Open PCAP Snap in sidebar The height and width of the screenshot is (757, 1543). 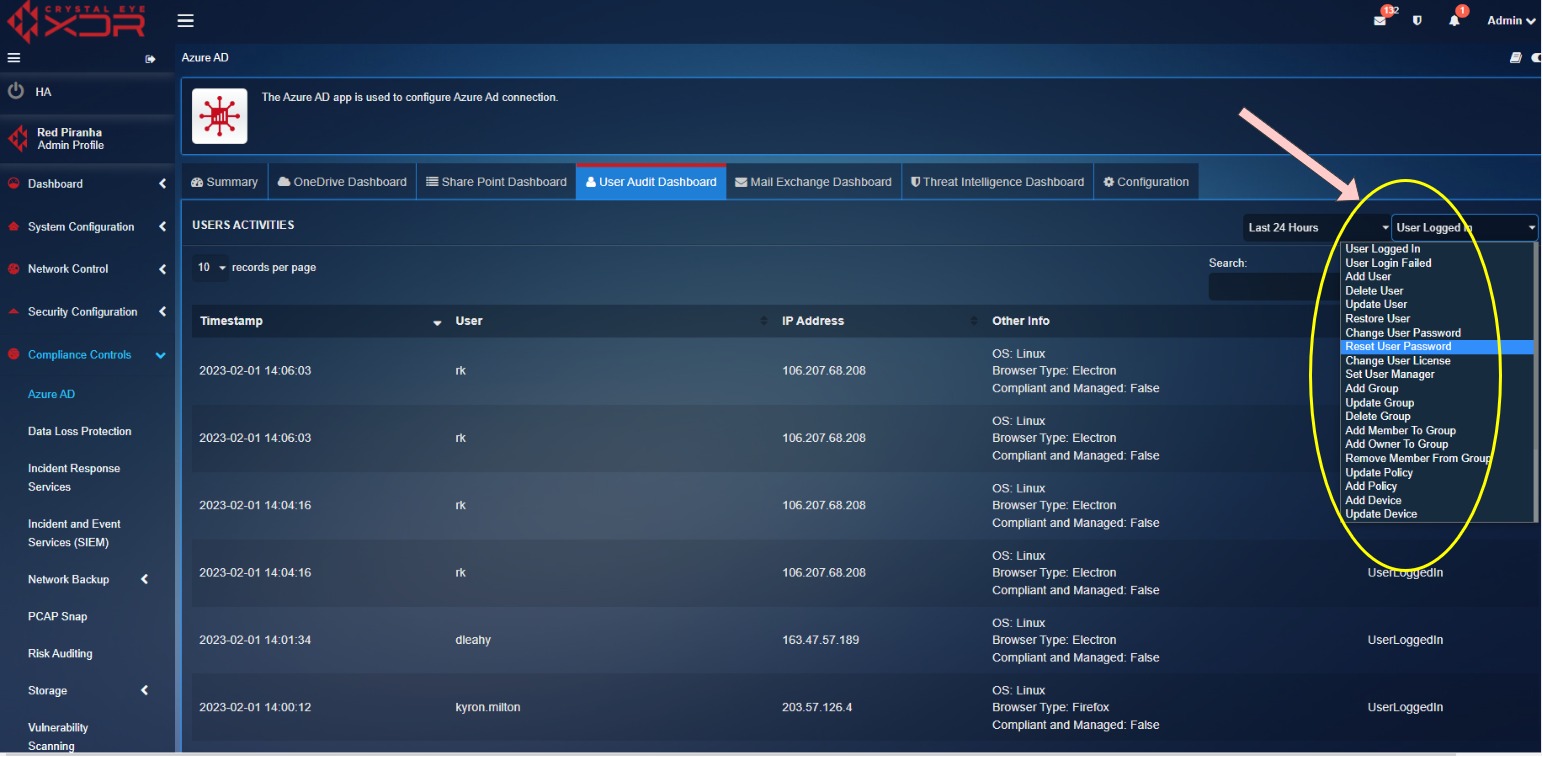[x=58, y=616]
